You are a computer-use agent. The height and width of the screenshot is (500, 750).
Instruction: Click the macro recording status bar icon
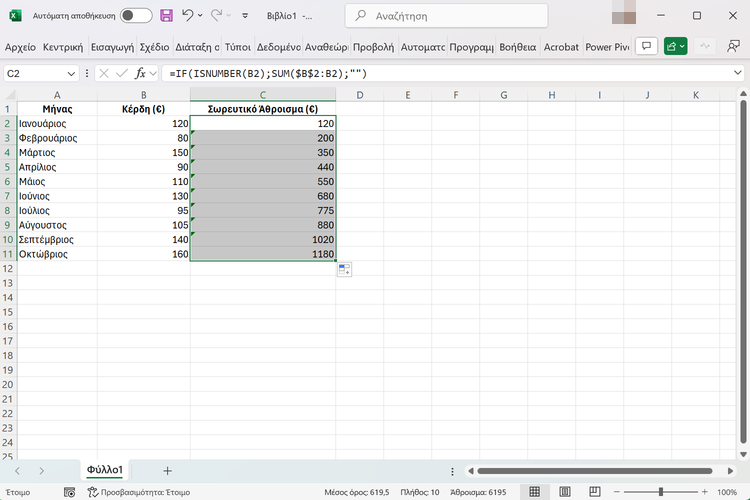[x=69, y=492]
